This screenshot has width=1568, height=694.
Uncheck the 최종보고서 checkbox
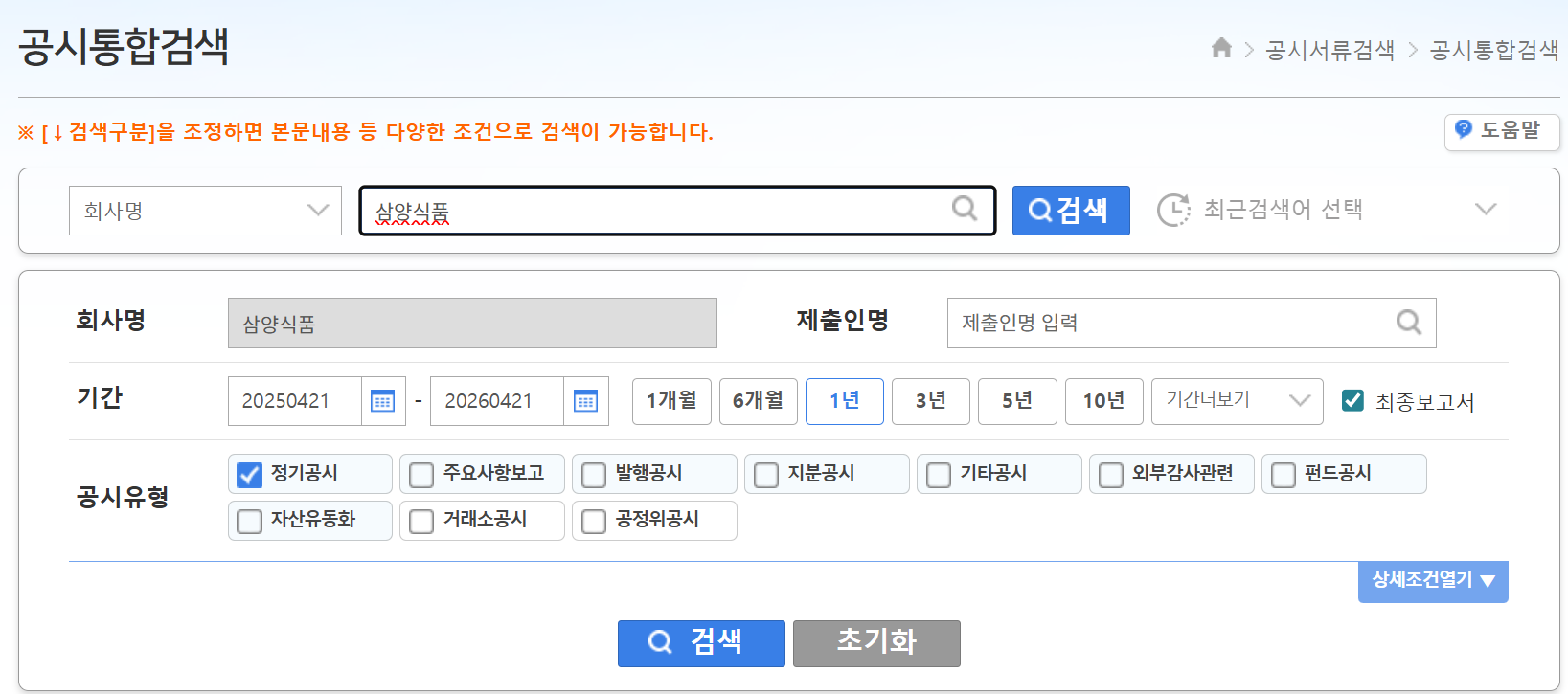pyautogui.click(x=1352, y=400)
